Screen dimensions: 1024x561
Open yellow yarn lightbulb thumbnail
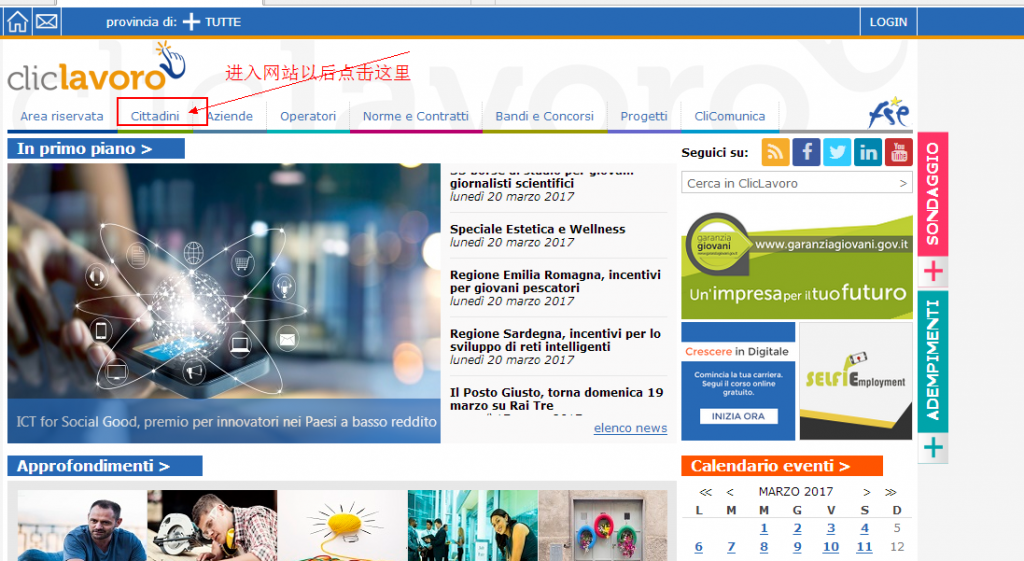point(342,526)
